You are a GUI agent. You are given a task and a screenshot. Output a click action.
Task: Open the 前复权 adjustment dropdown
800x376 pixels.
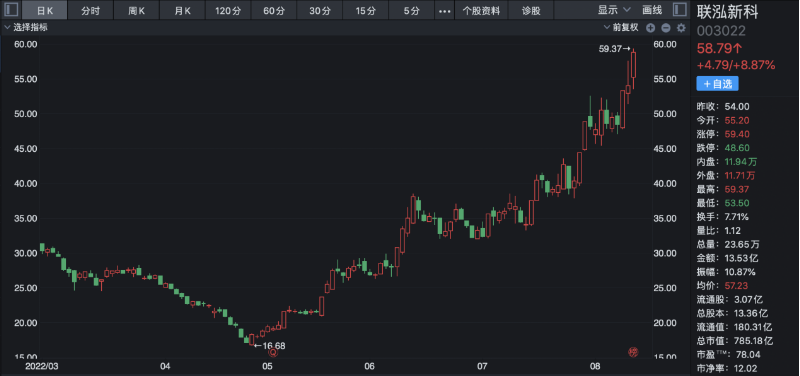621,28
